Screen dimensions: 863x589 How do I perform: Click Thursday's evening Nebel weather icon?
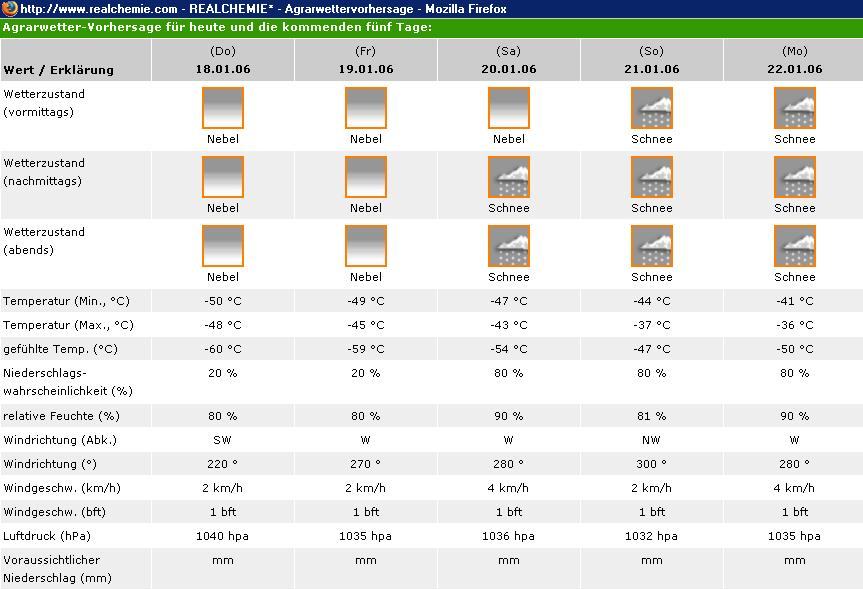click(223, 246)
